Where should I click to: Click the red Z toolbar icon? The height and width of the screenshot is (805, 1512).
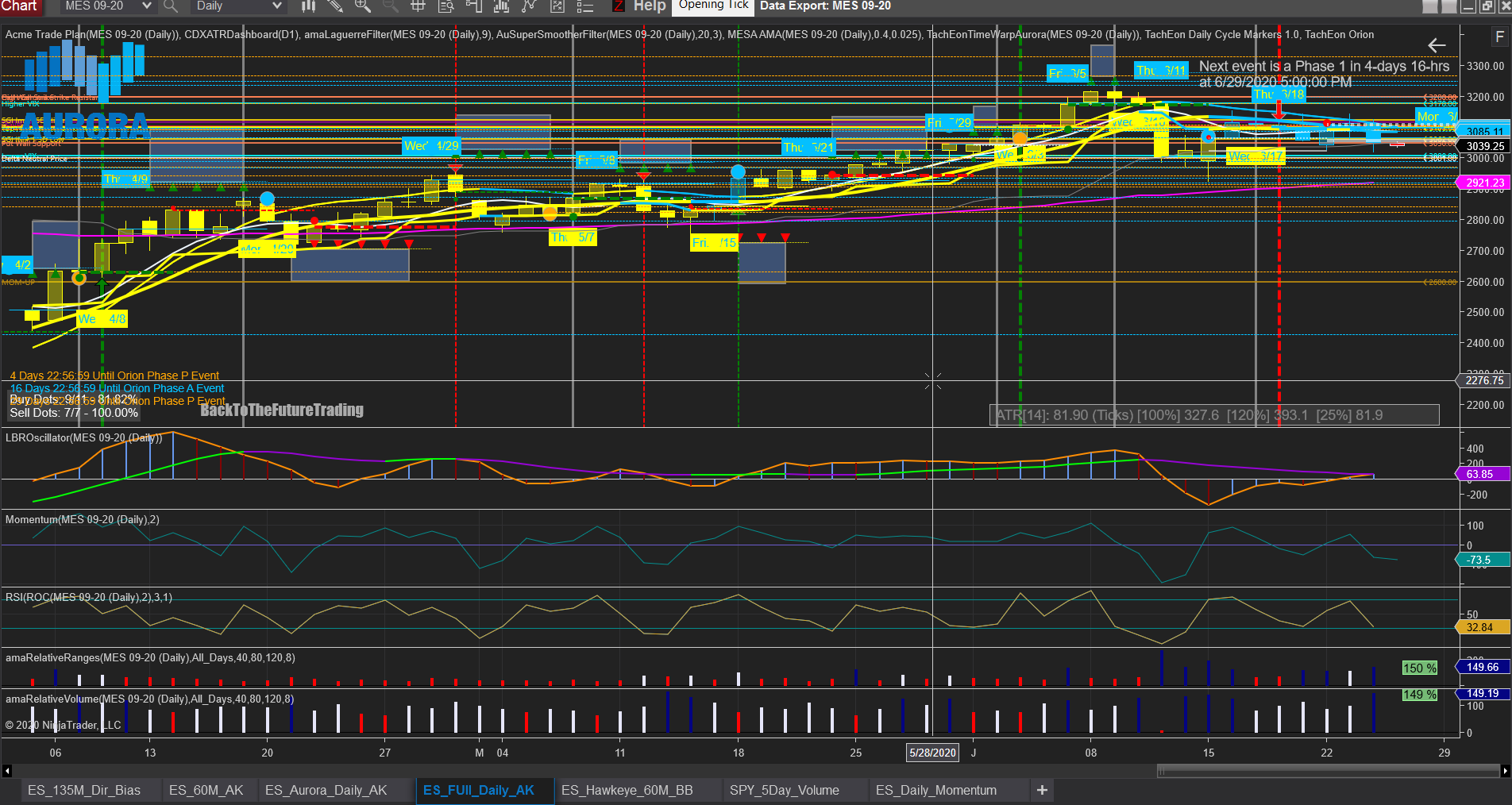(x=618, y=6)
